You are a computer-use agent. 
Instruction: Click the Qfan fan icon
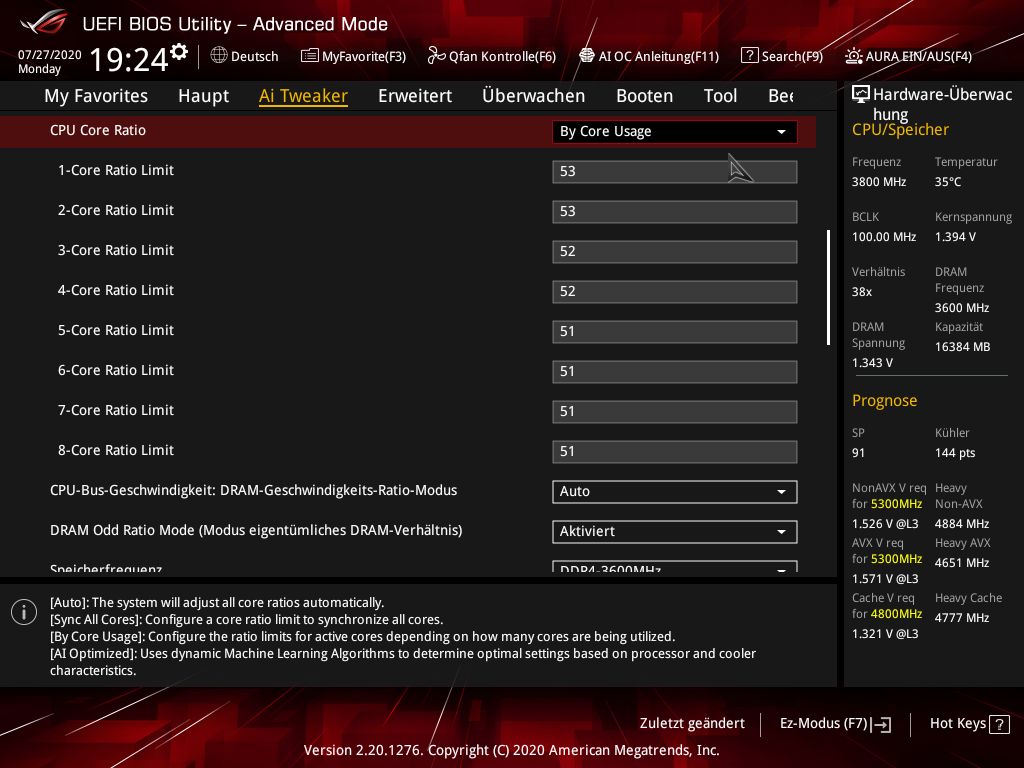tap(436, 56)
